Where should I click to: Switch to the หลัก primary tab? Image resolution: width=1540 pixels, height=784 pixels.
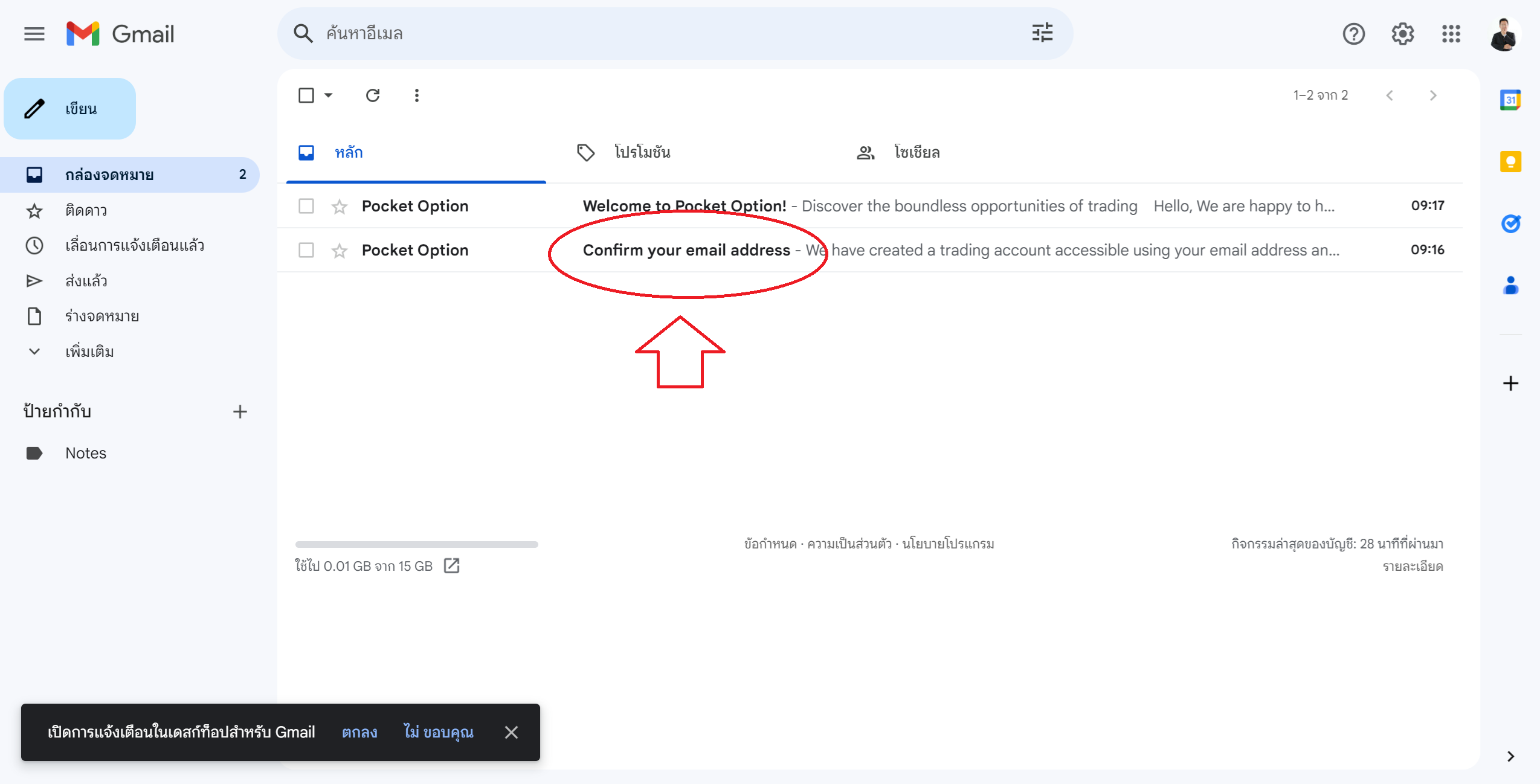(416, 152)
